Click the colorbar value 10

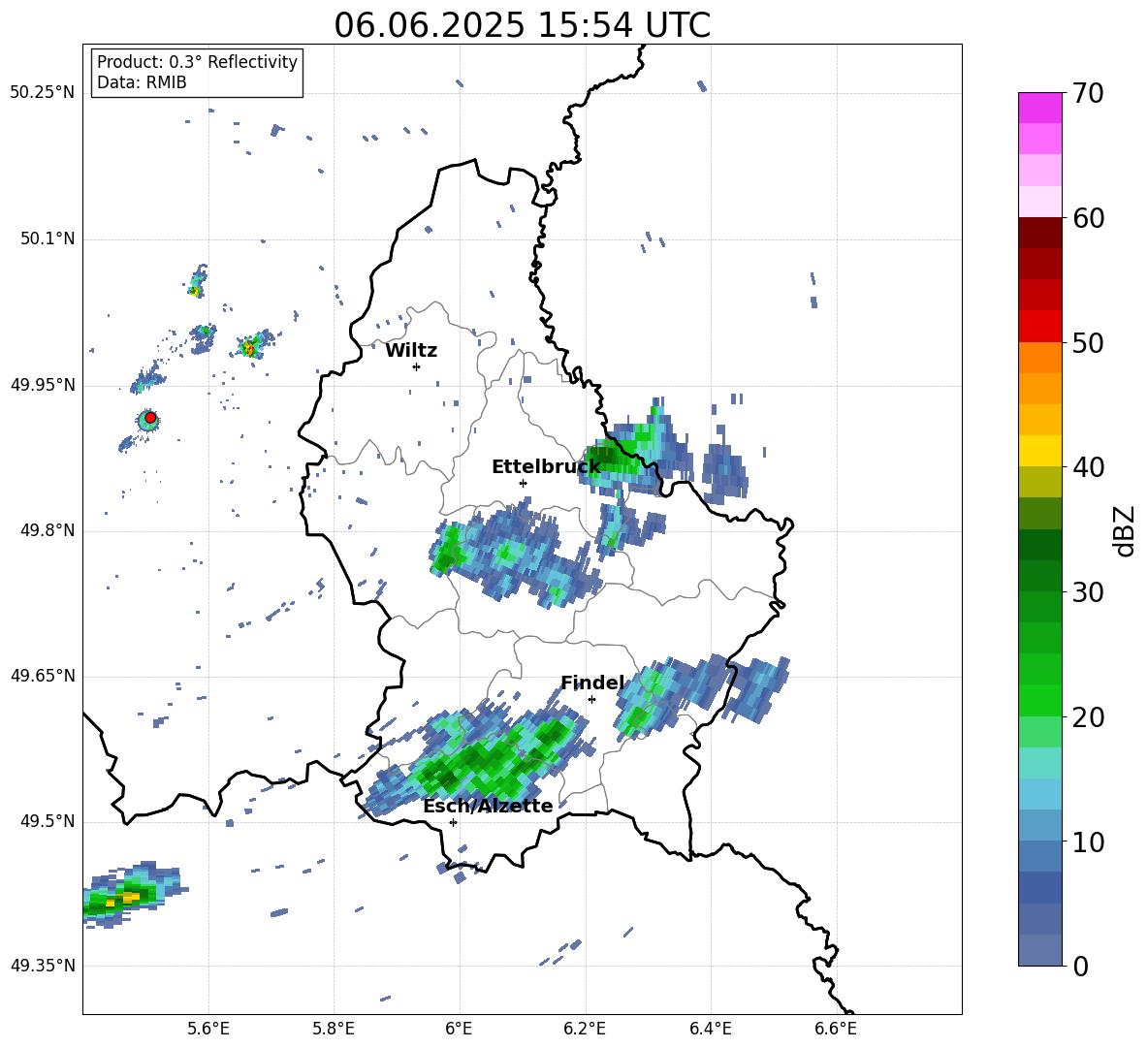click(1088, 842)
